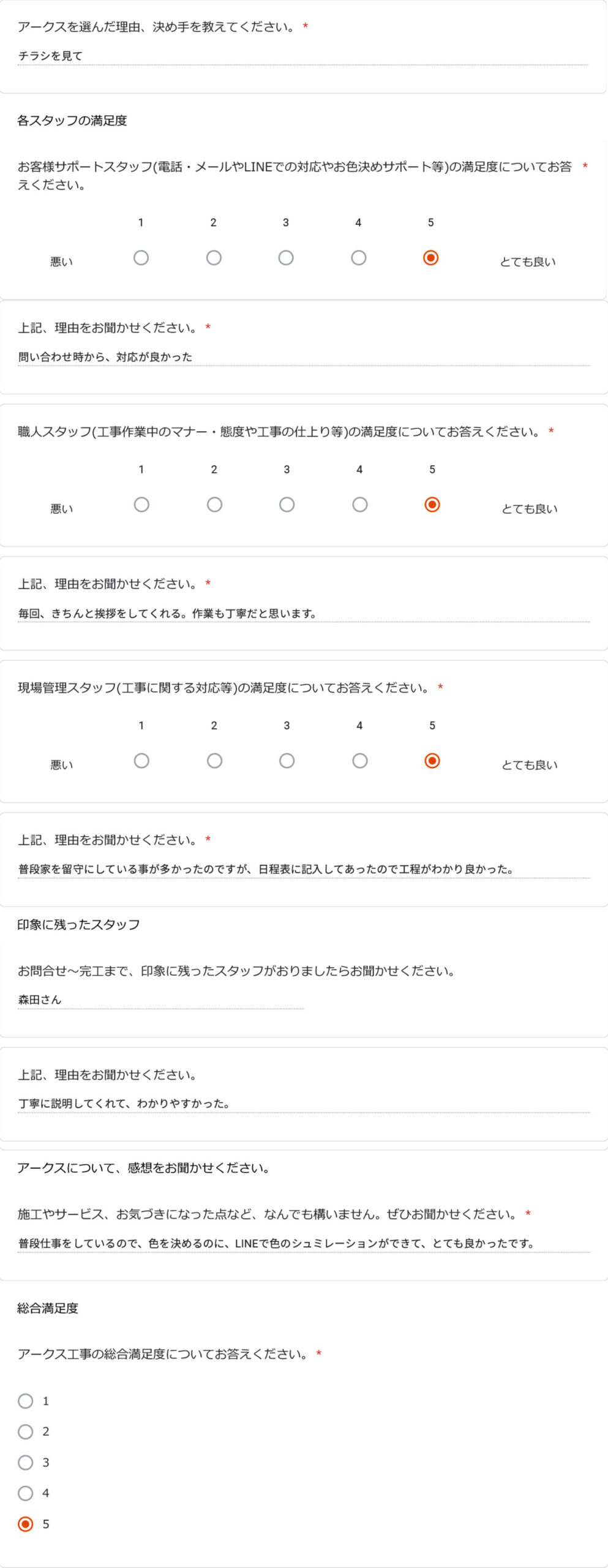Select overall satisfaction option 4

(x=26, y=1493)
